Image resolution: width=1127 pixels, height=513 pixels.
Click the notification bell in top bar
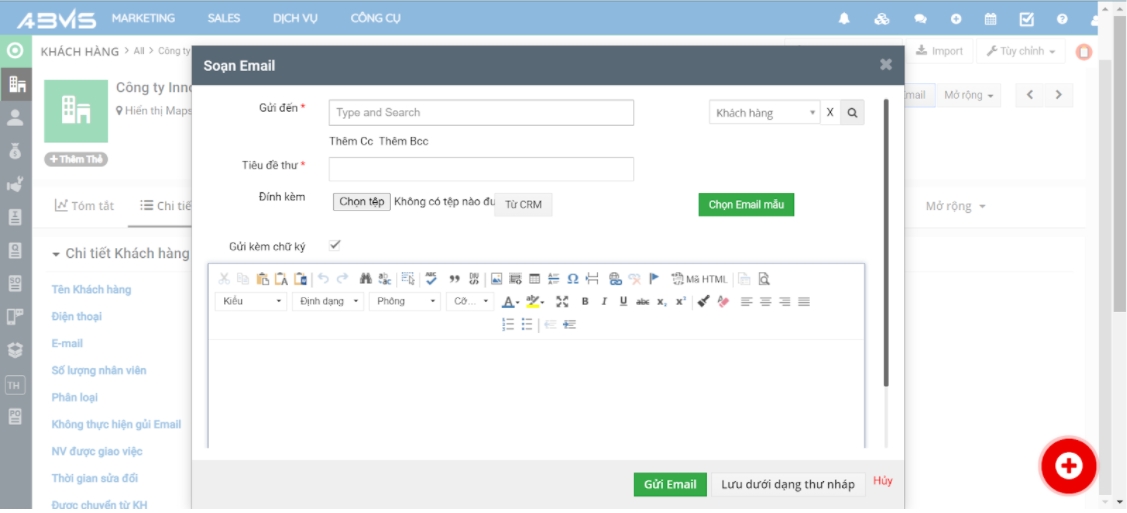(844, 19)
